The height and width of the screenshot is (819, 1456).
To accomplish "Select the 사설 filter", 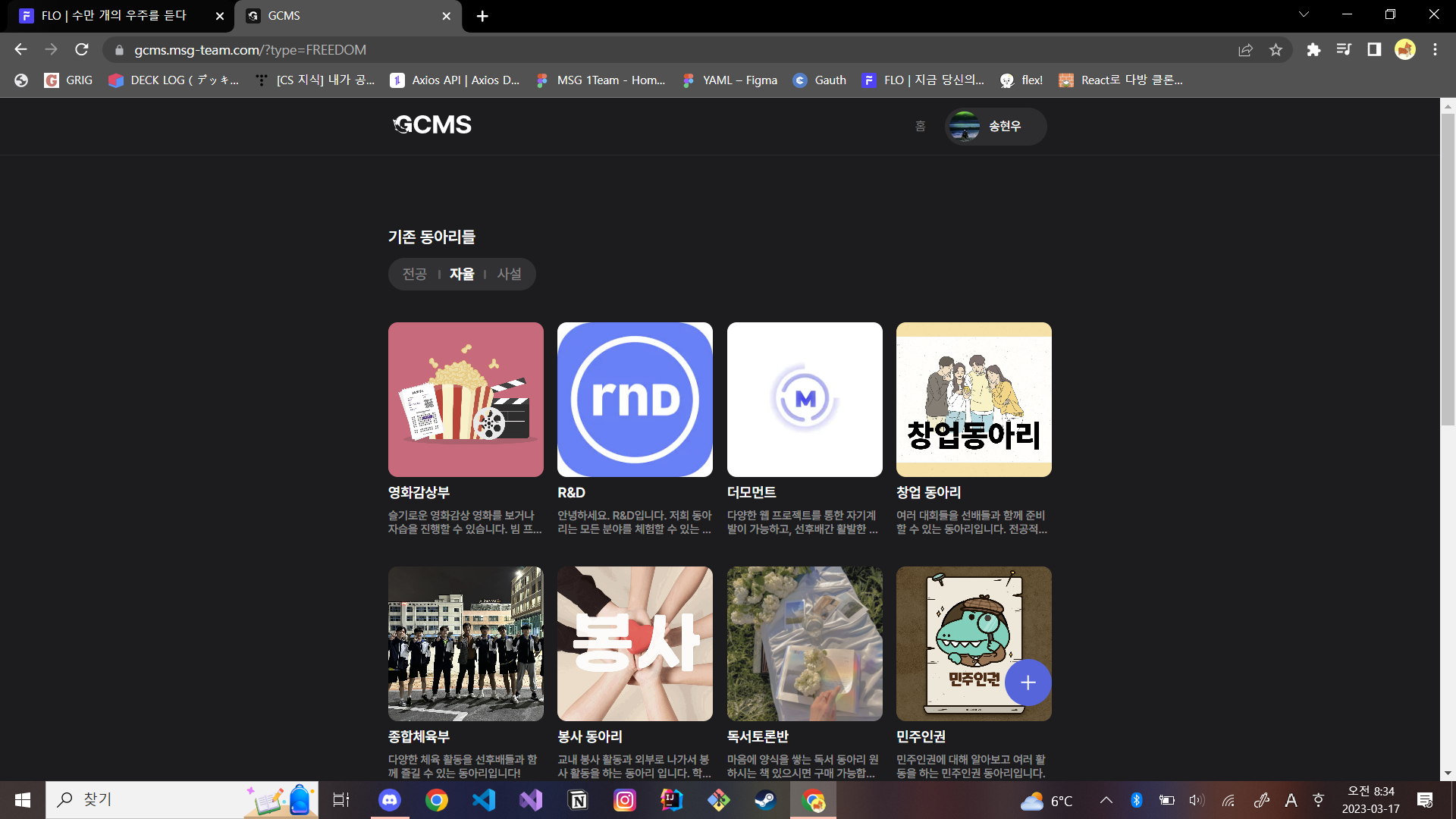I will click(x=509, y=274).
